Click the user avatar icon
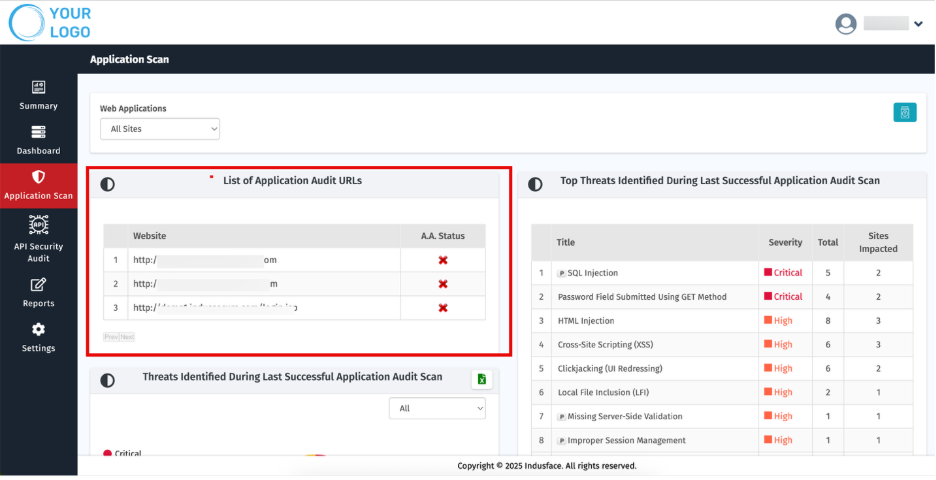 [x=846, y=24]
